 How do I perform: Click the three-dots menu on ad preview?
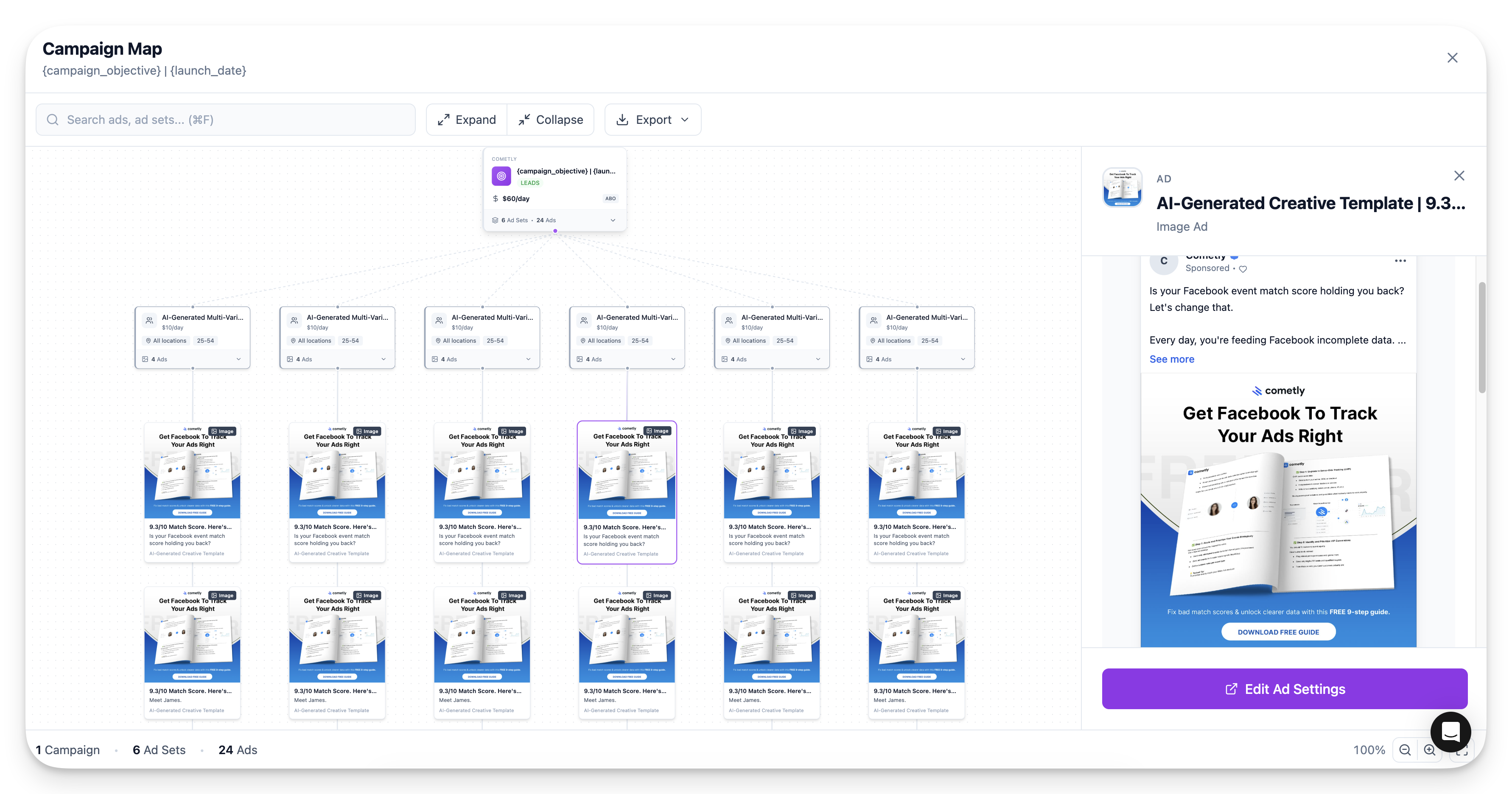tap(1400, 260)
